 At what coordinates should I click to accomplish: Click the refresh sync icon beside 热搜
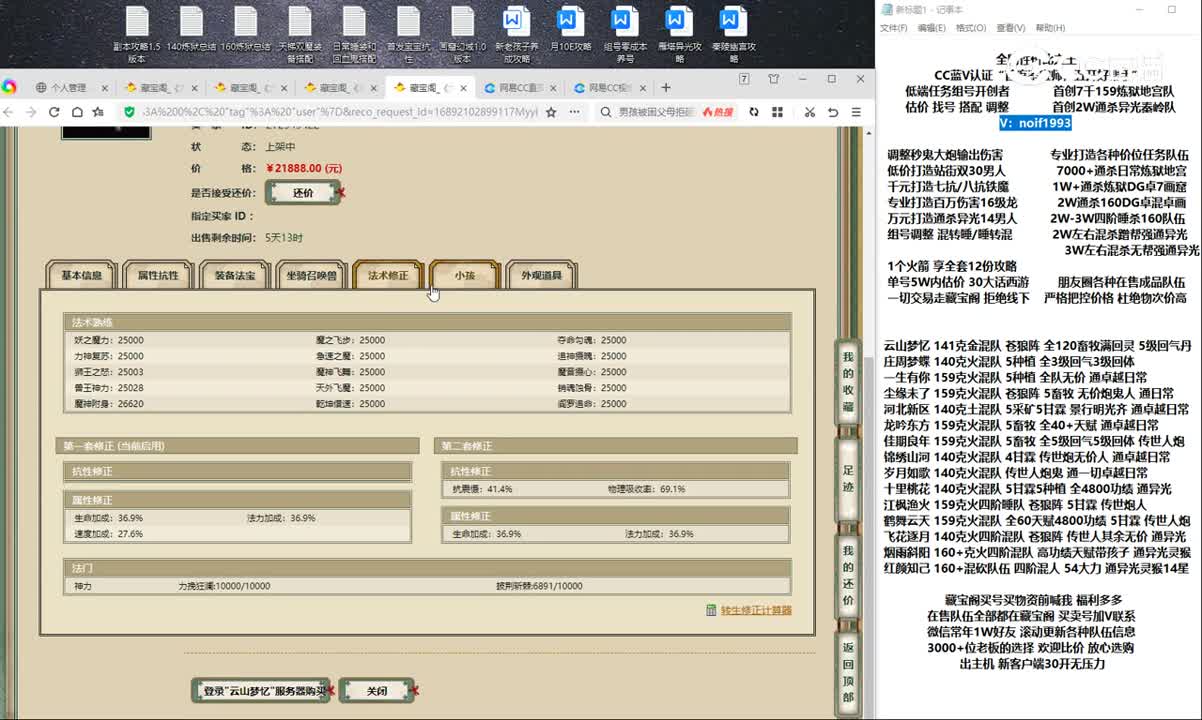coord(753,112)
